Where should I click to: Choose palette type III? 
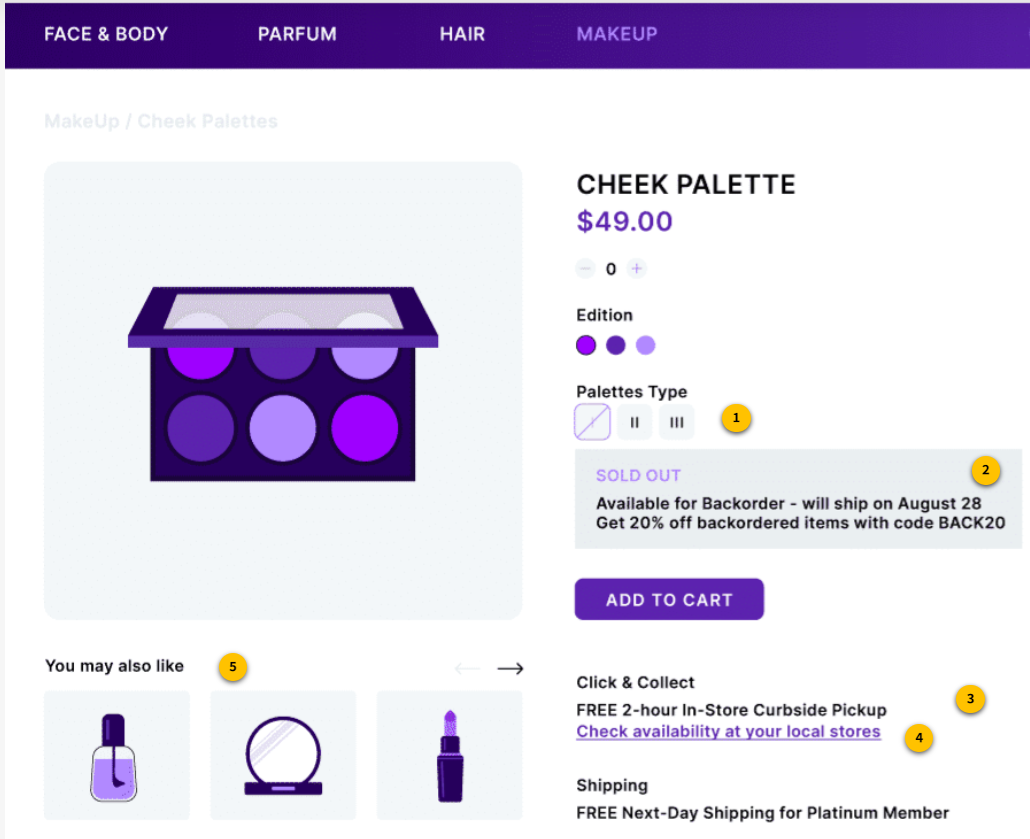pyautogui.click(x=676, y=422)
